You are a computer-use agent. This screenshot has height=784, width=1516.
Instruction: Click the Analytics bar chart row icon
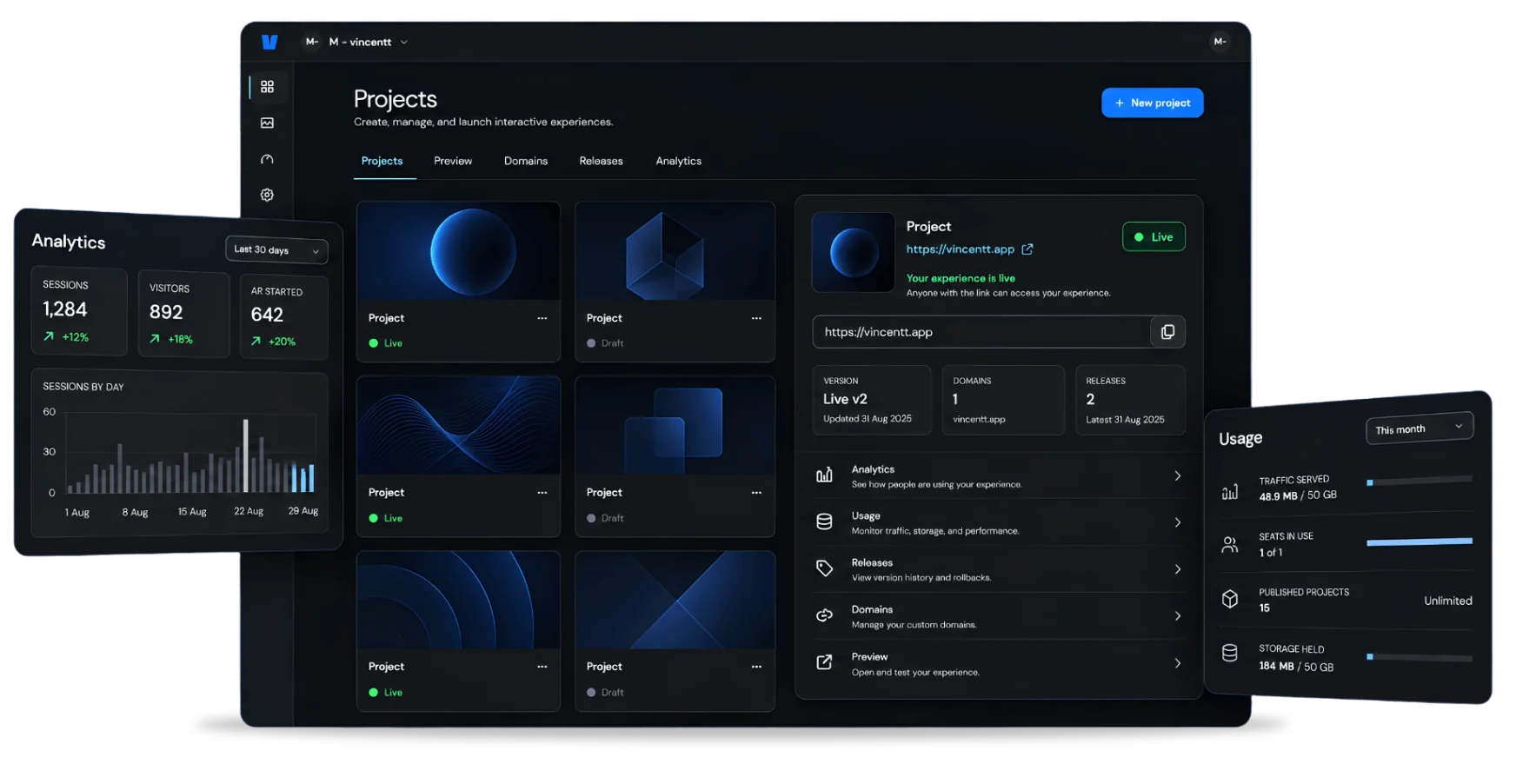click(824, 475)
